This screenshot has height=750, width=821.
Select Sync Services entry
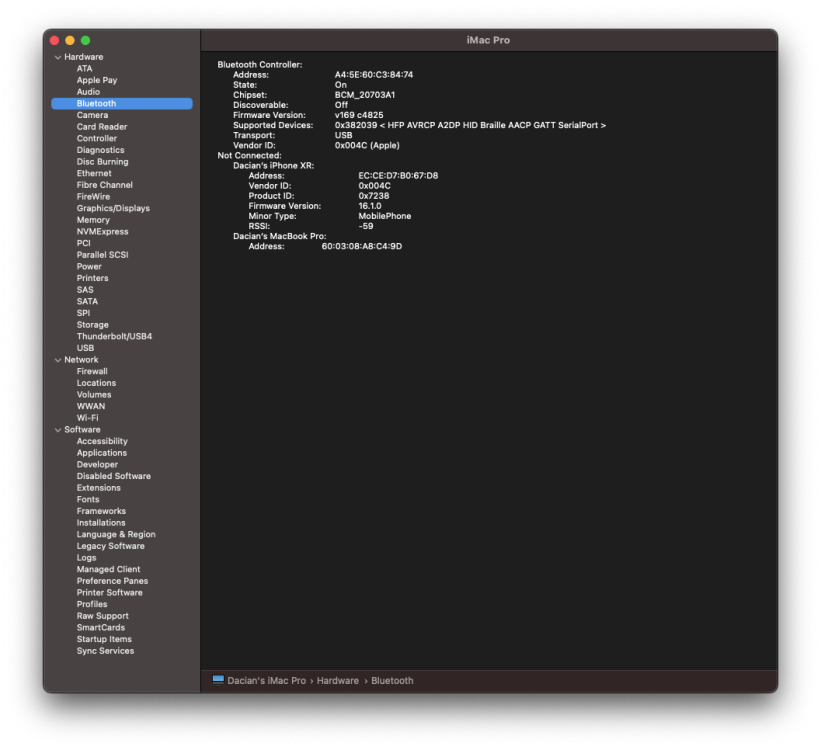click(105, 650)
